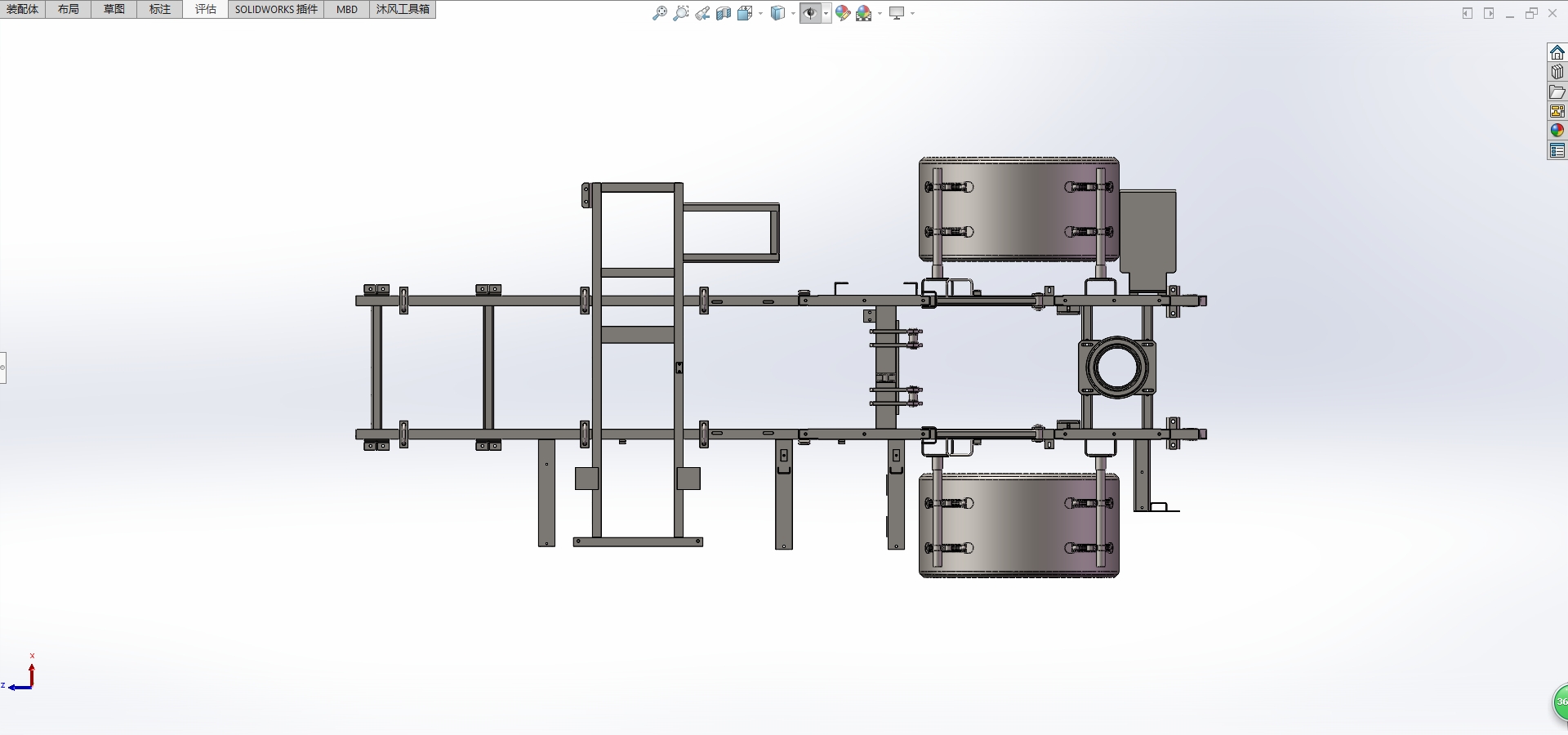
Task: Select the Zoom to Area tool
Action: coord(681,13)
